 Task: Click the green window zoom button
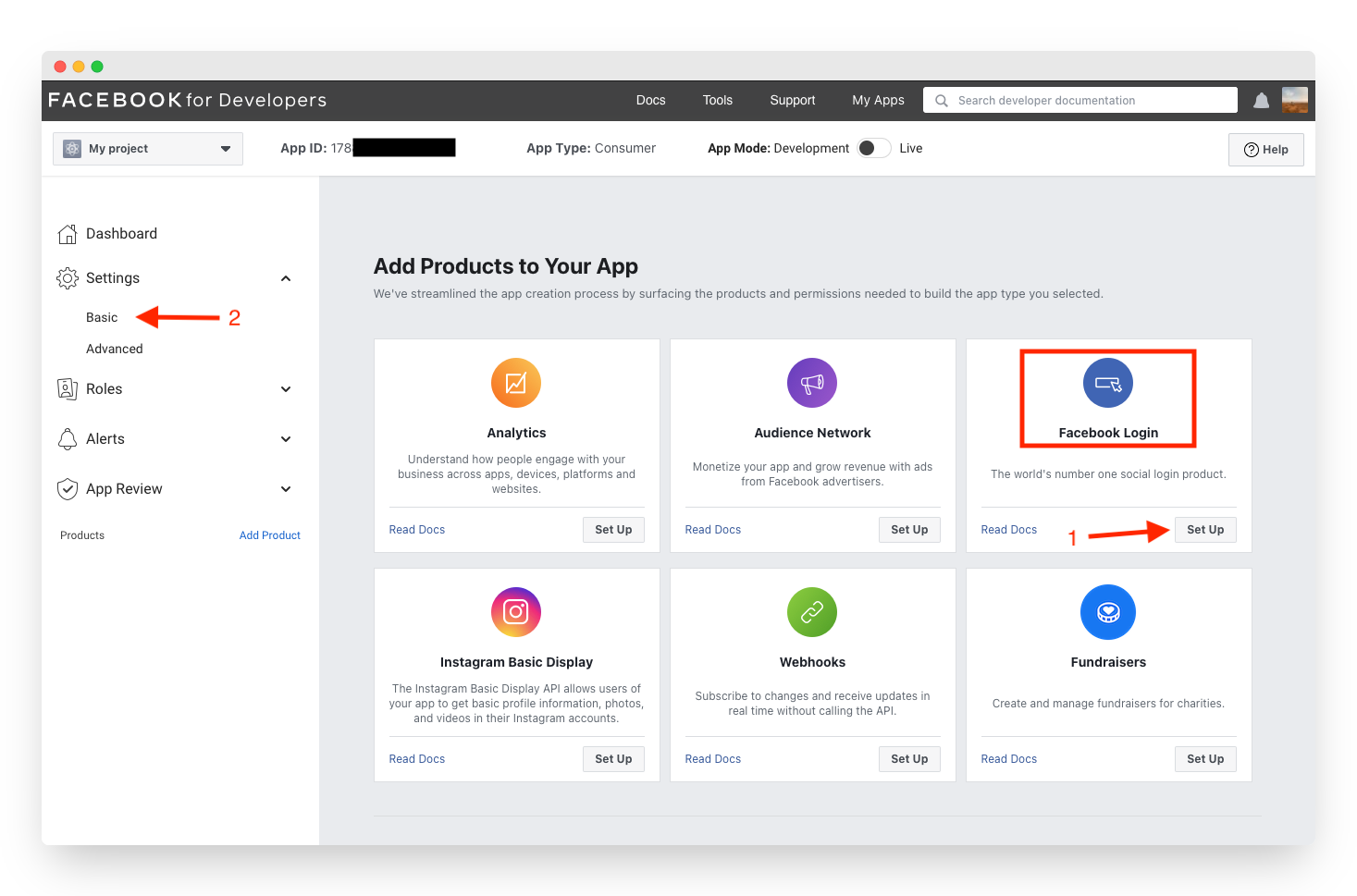97,67
